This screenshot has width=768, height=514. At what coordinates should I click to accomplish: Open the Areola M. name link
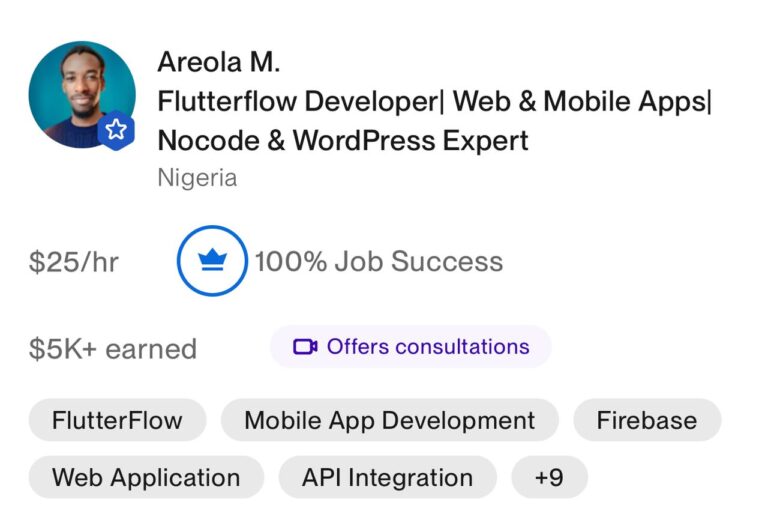pyautogui.click(x=218, y=62)
